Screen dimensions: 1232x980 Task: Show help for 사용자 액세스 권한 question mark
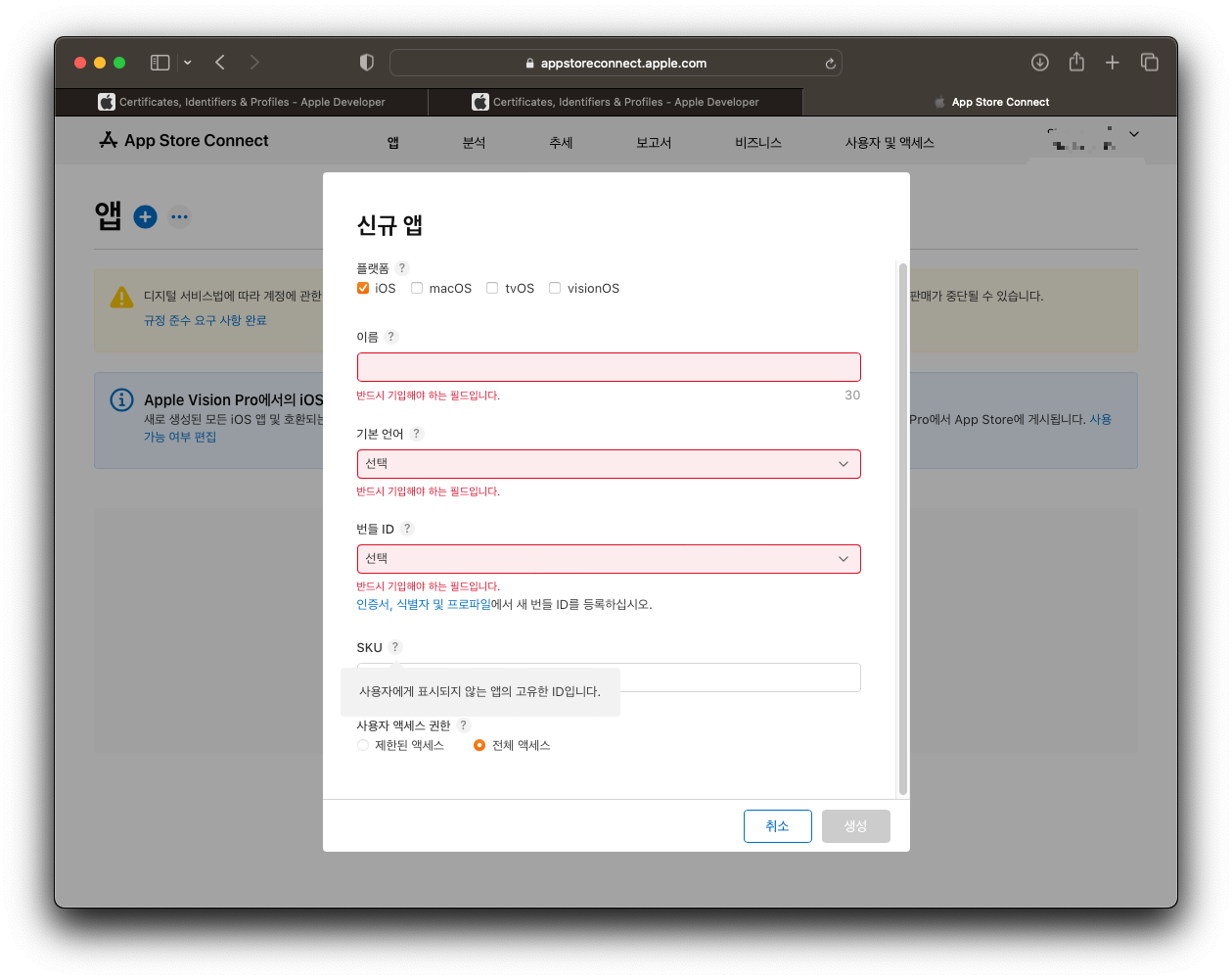click(463, 725)
